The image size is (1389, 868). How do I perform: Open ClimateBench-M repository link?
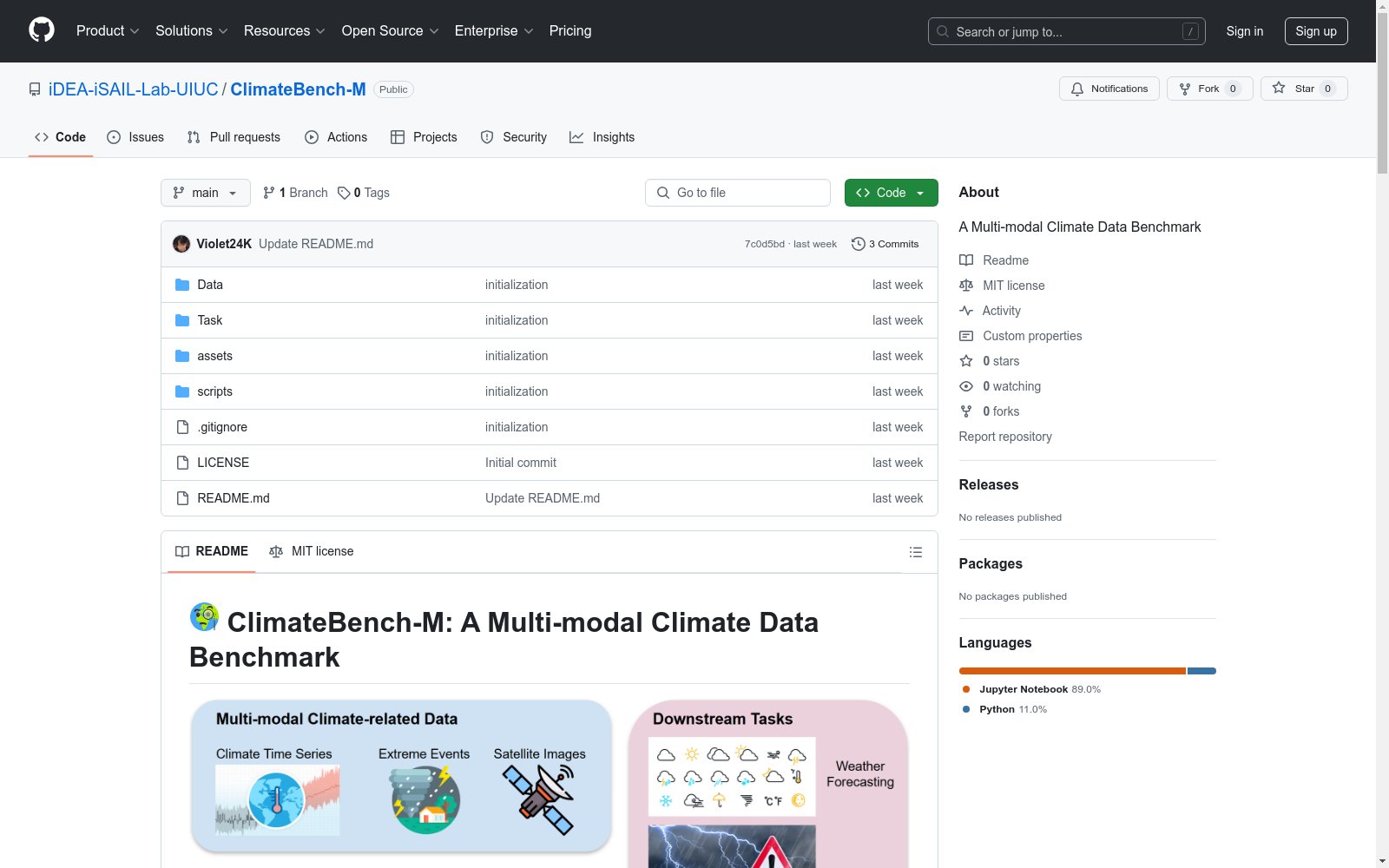298,89
